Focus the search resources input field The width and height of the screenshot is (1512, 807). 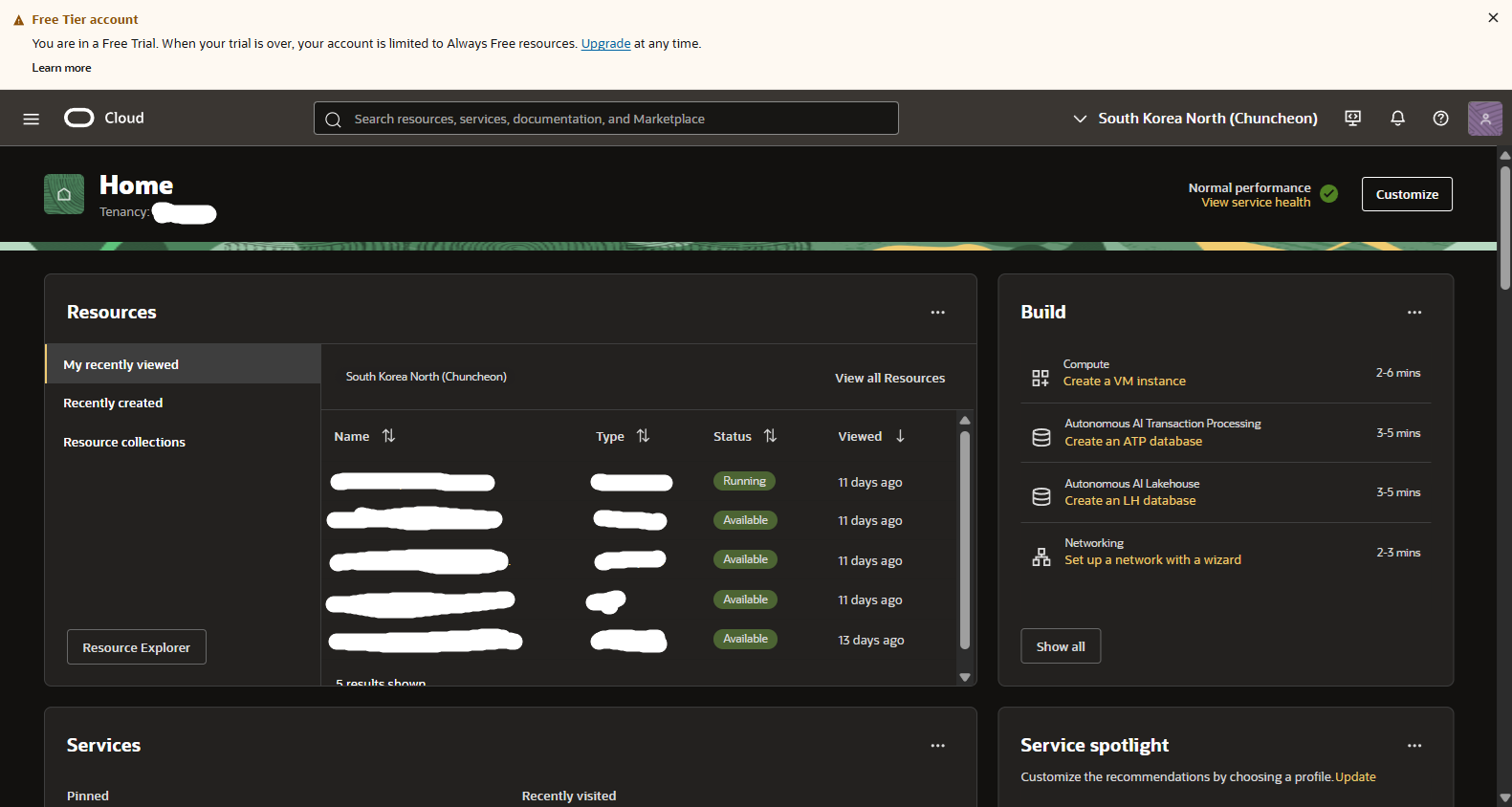606,119
